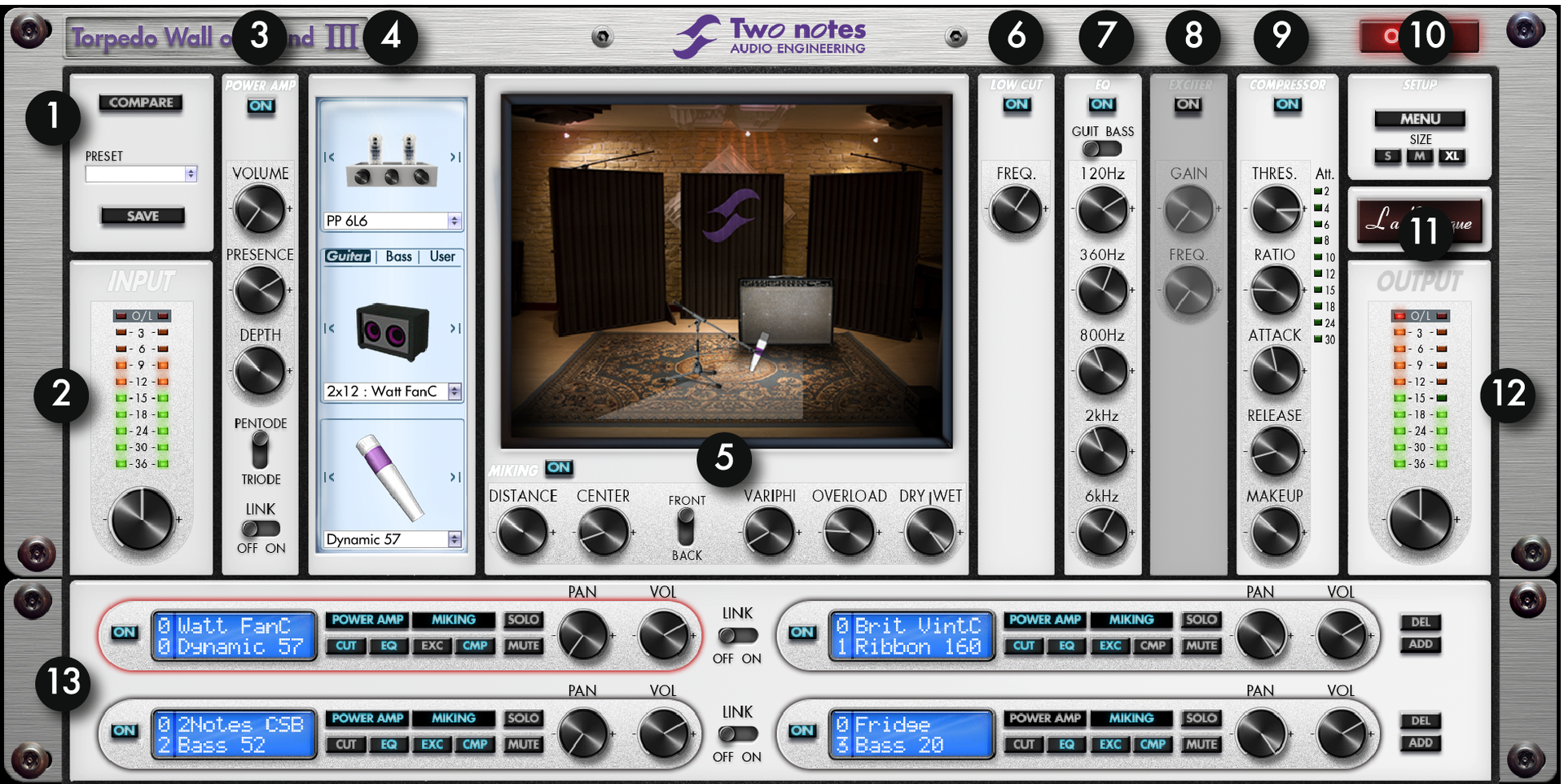Click the 2x12 cabinet image
Viewport: 1564px width, 784px height.
pyautogui.click(x=393, y=331)
